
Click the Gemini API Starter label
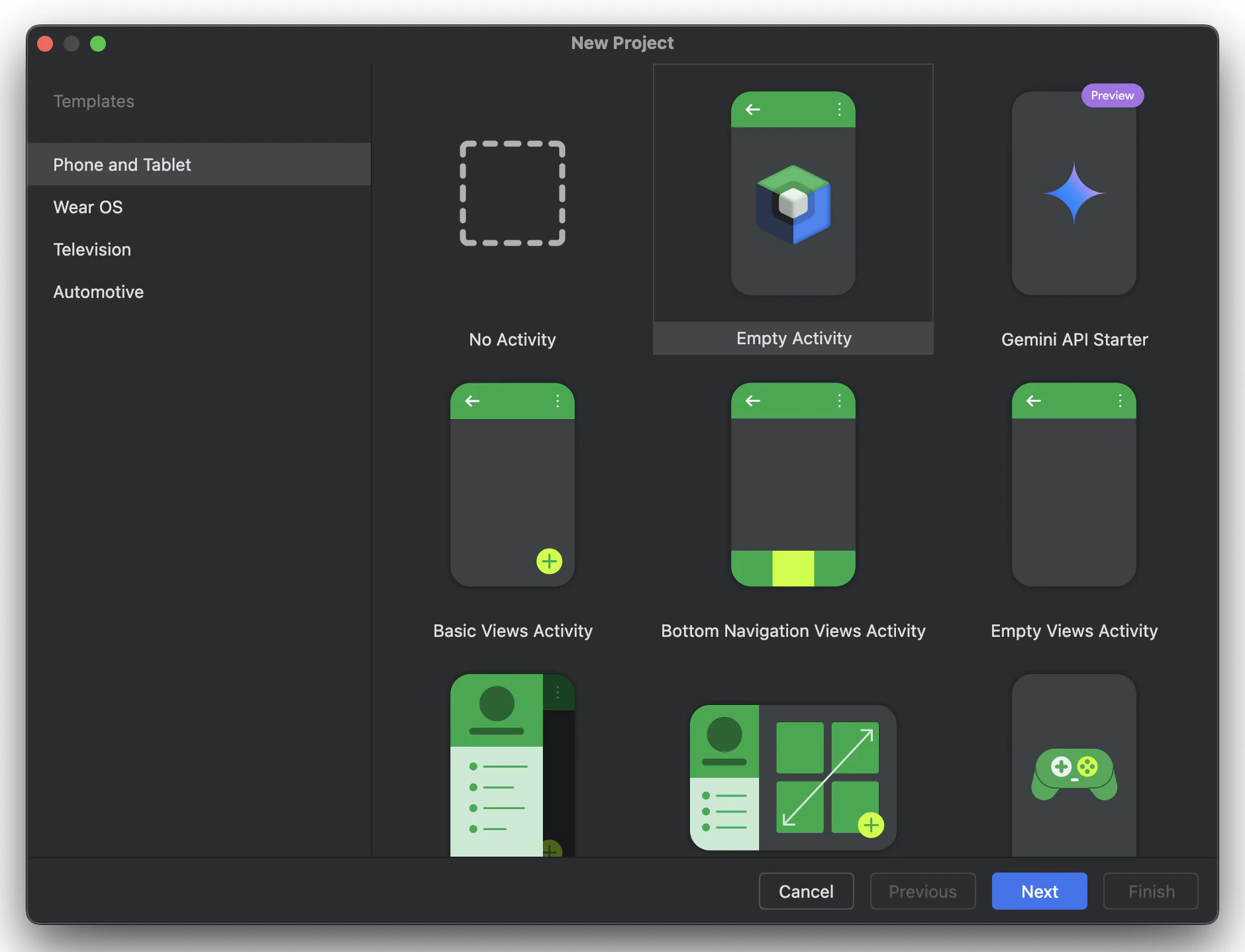coord(1074,340)
